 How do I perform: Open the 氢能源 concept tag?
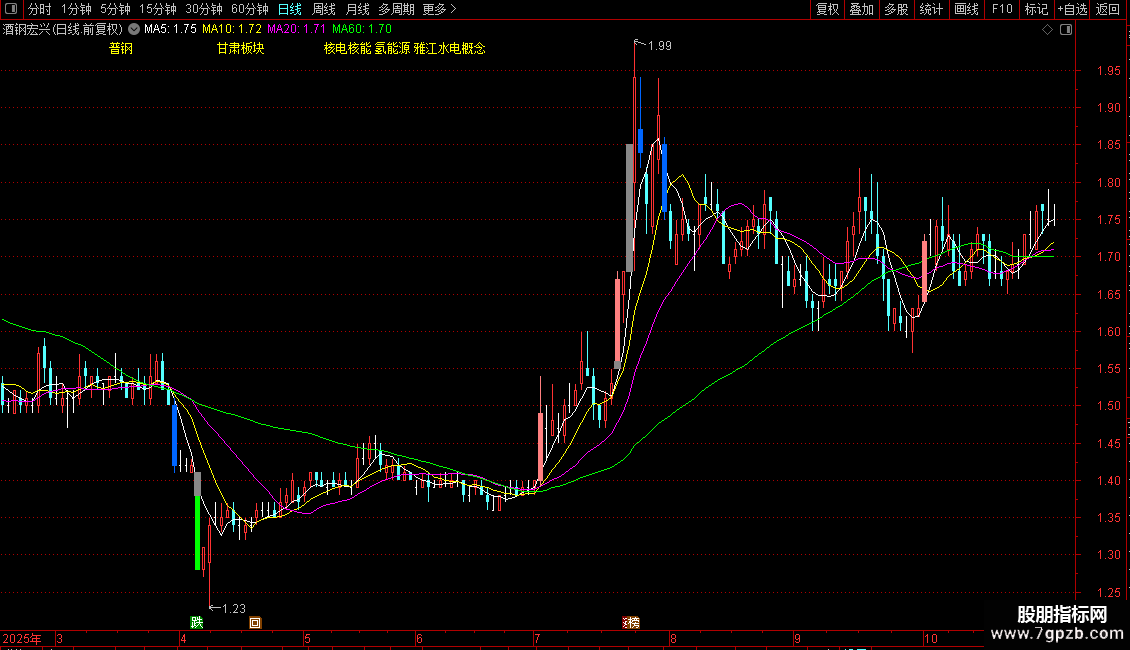coord(392,48)
